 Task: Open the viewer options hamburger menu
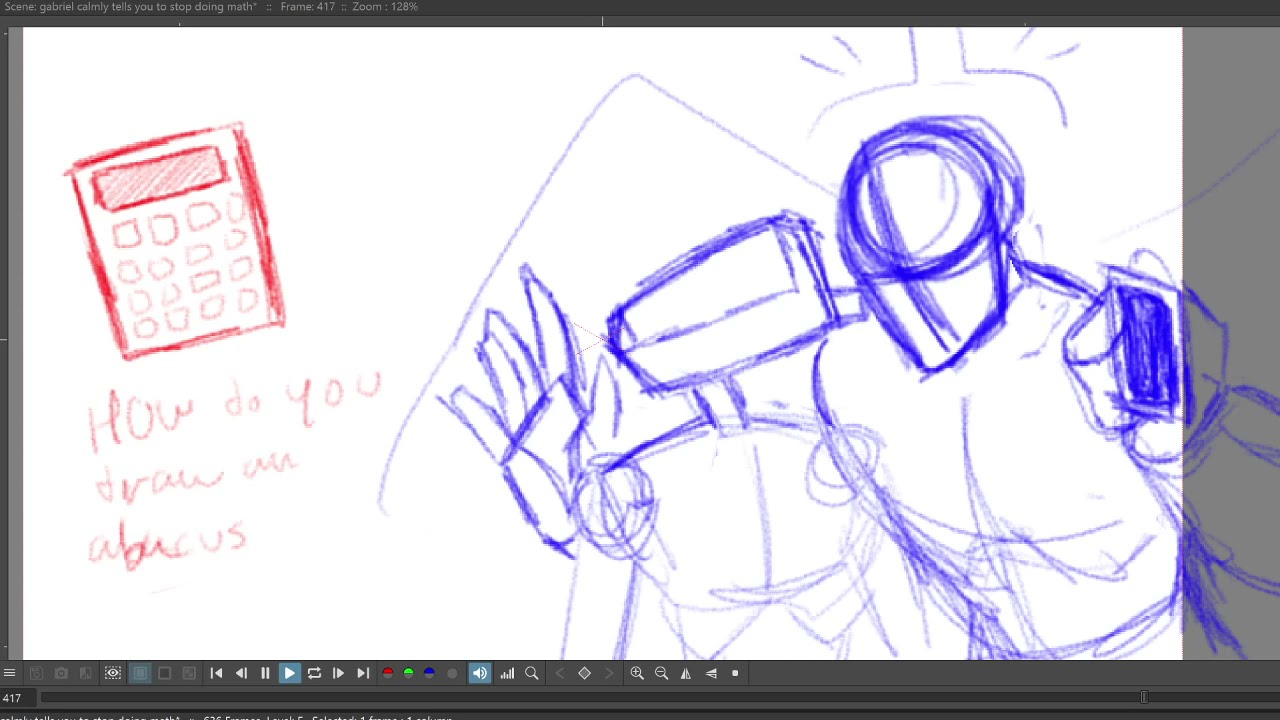(x=9, y=673)
